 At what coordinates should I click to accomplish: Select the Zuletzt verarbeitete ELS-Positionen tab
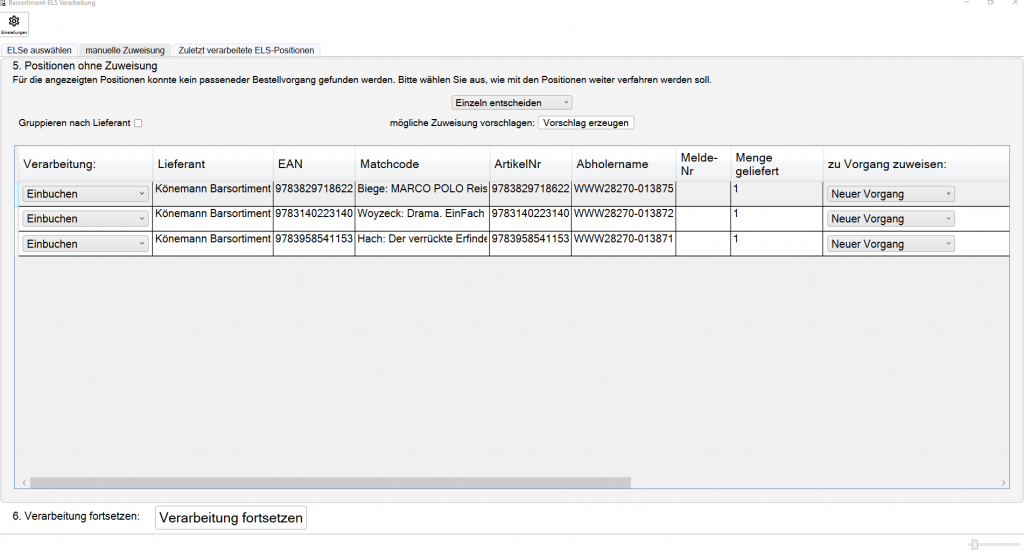point(246,49)
